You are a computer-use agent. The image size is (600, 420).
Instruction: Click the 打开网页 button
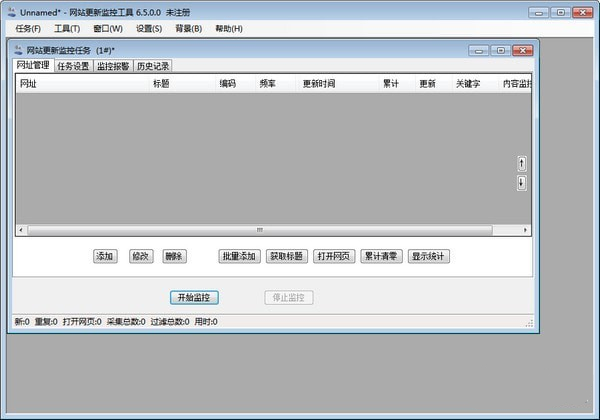coord(334,256)
